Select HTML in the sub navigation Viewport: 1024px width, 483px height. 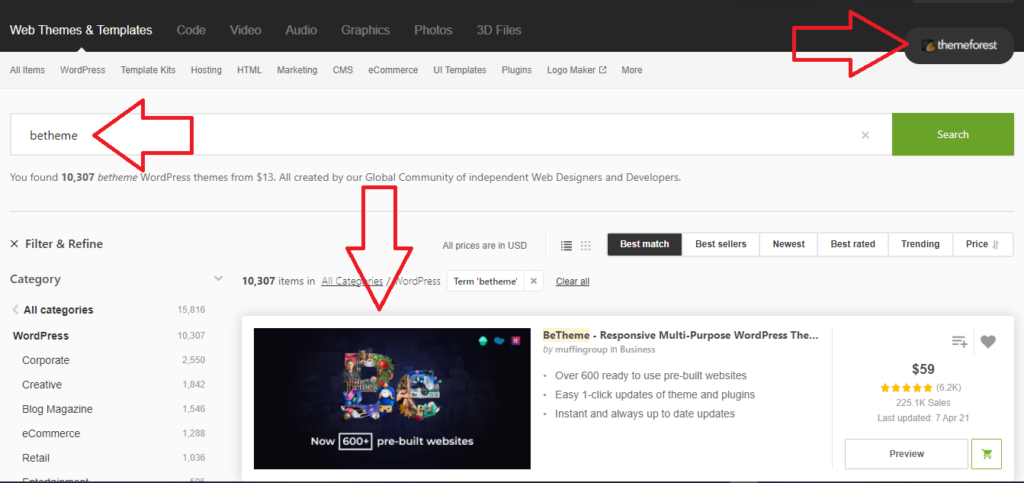point(249,70)
